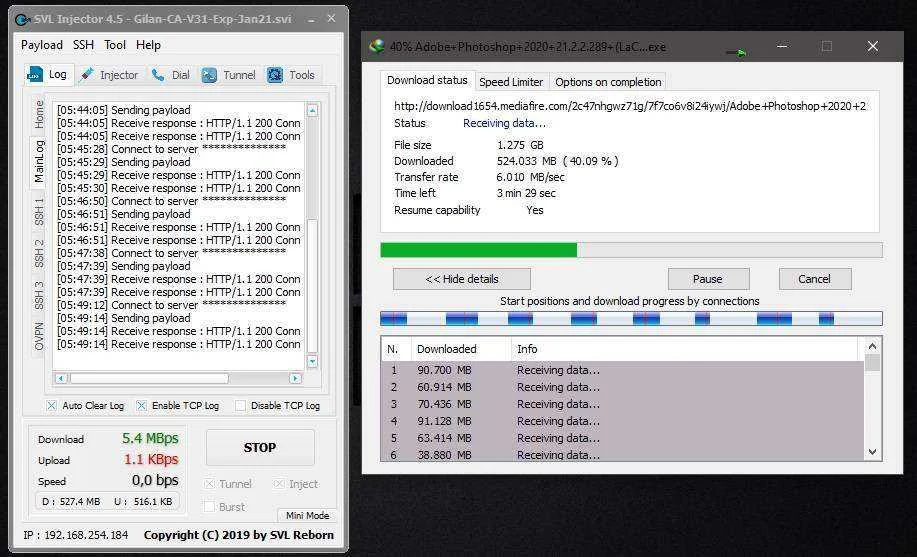Minimize the download progress window
This screenshot has width=917, height=557.
782,46
